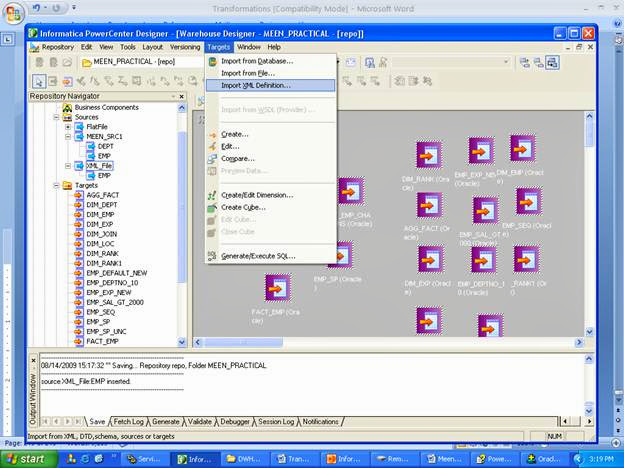Choose Create... in the Targets menu
The image size is (624, 468).
tap(271, 135)
